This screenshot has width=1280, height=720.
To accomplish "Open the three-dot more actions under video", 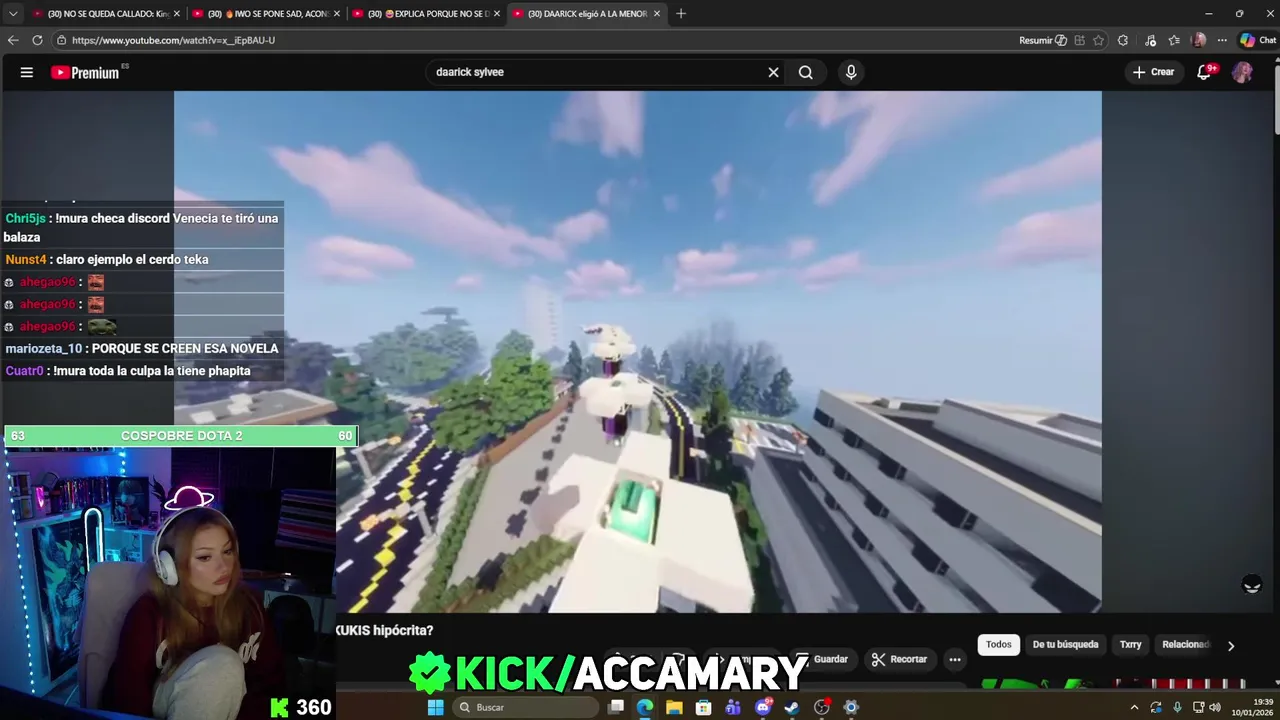I will click(955, 659).
